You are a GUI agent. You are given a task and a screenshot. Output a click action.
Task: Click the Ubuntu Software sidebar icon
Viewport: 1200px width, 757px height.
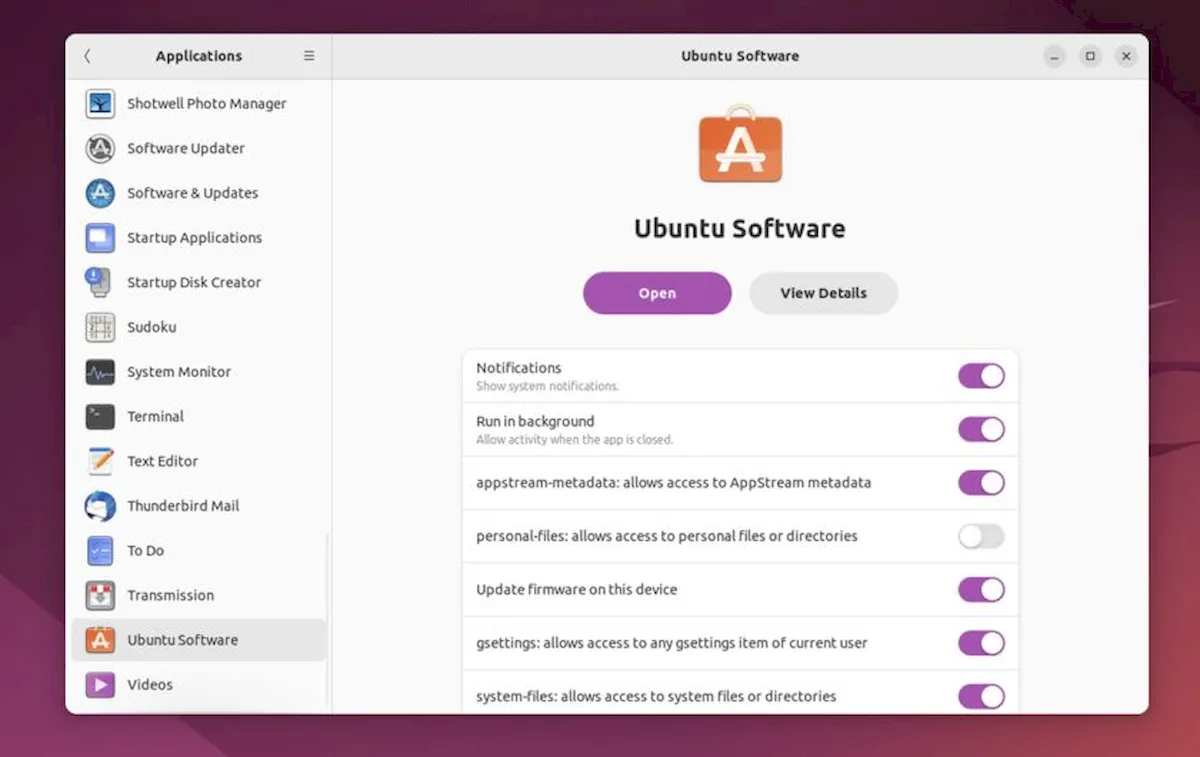(100, 640)
